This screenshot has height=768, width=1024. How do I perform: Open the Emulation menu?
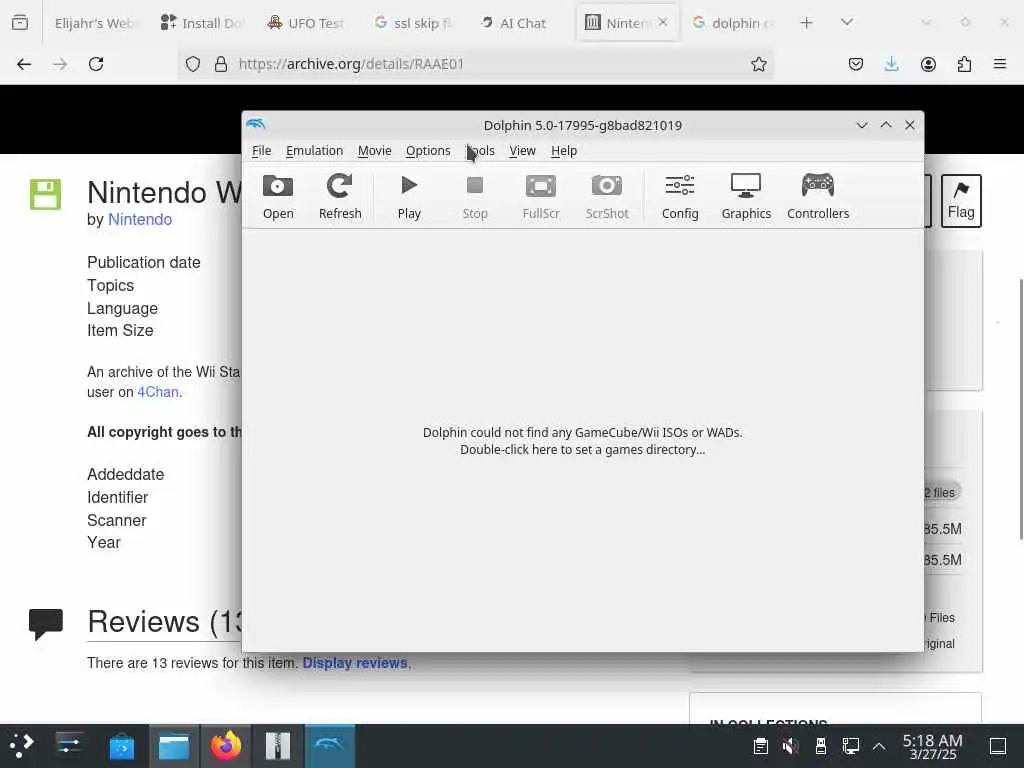pyautogui.click(x=314, y=151)
